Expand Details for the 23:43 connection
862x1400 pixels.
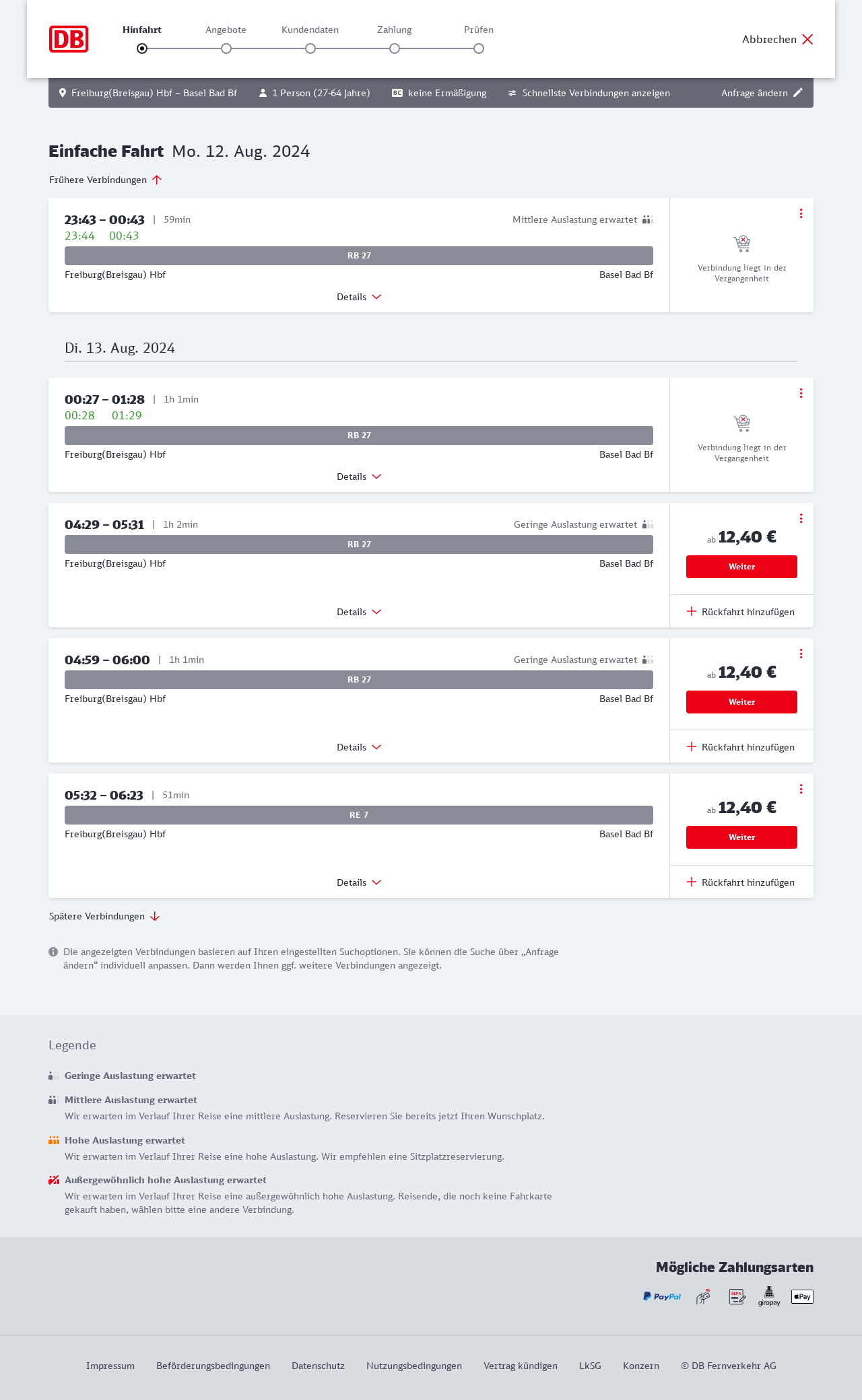359,297
